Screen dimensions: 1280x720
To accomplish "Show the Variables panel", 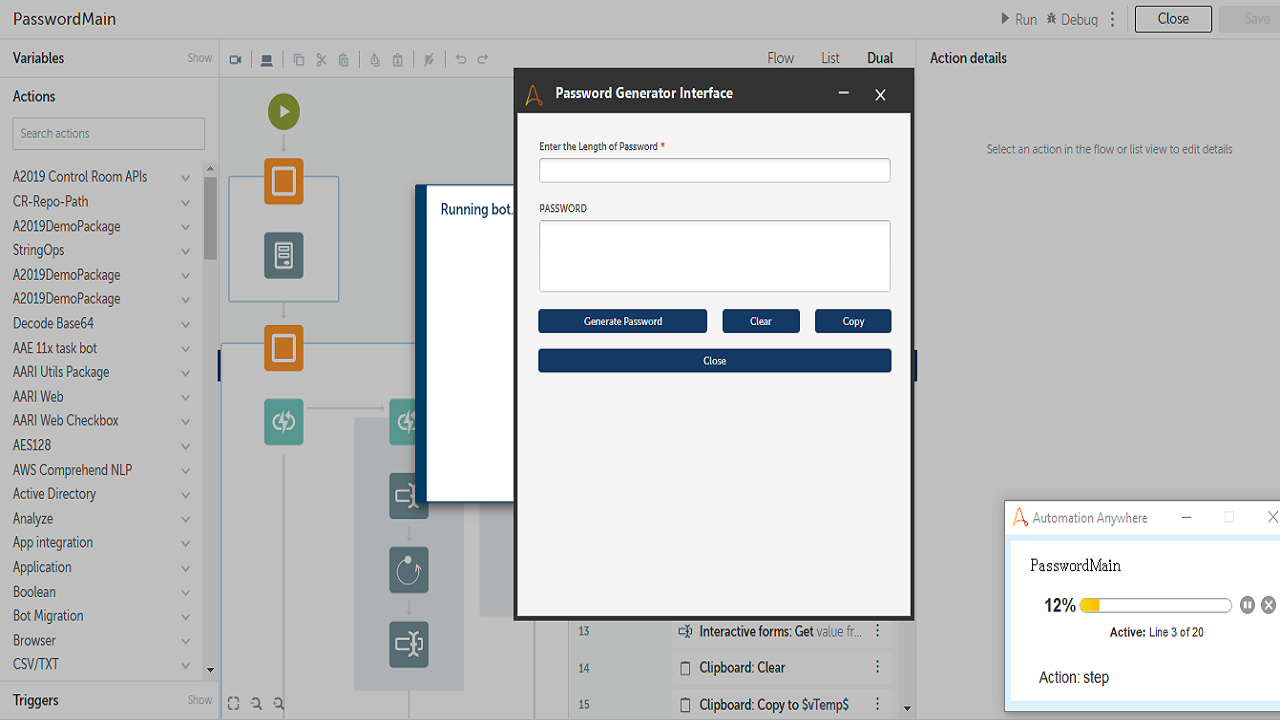I will (200, 58).
